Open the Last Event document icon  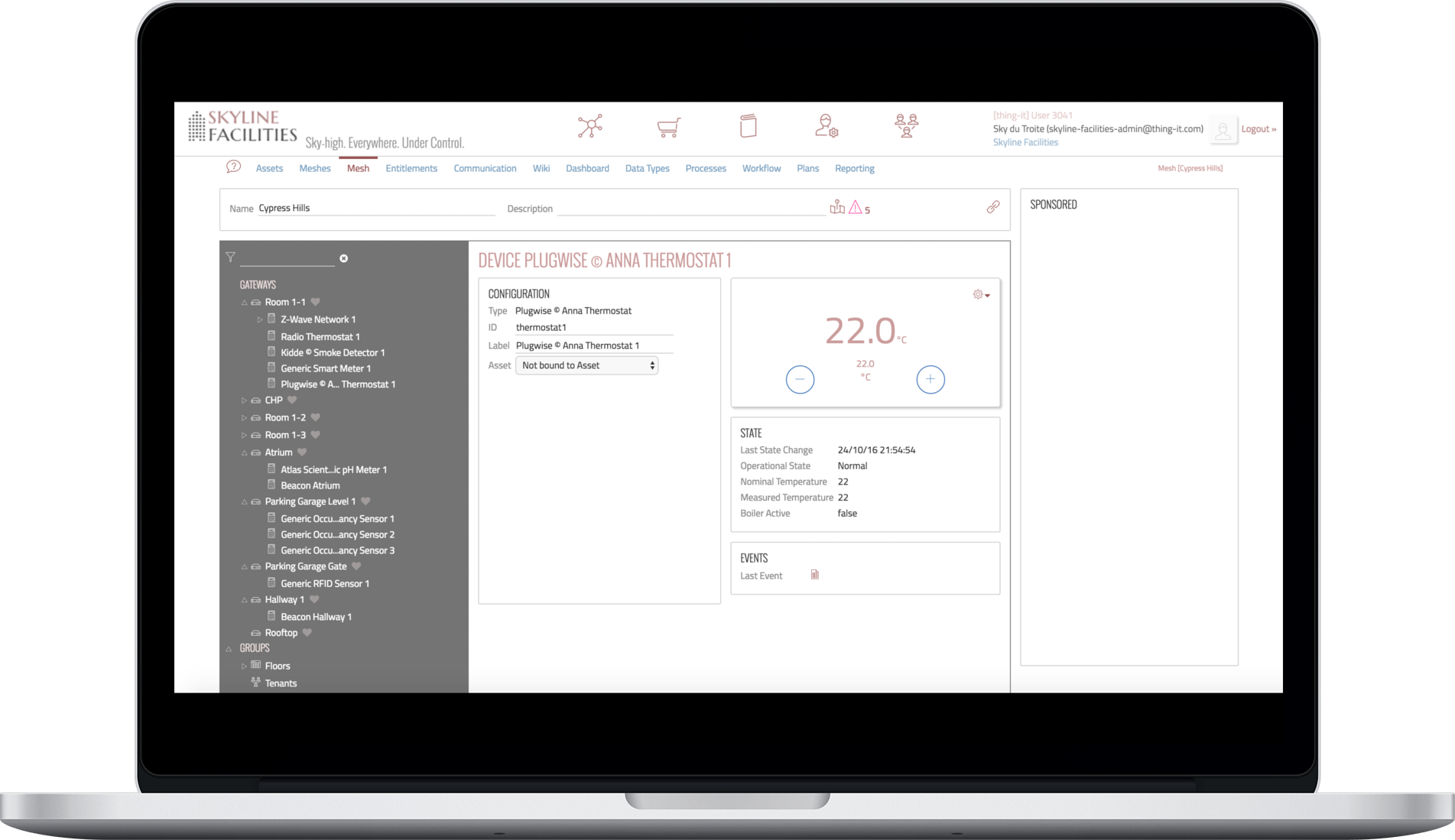pos(814,575)
